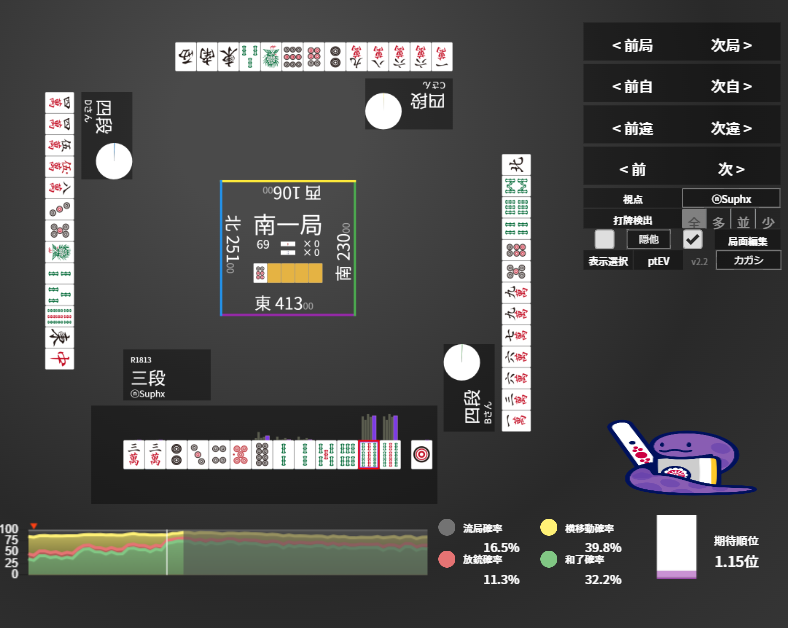Click the 4-pin tile in Suphx's hand
The height and width of the screenshot is (628, 788).
[x=219, y=455]
